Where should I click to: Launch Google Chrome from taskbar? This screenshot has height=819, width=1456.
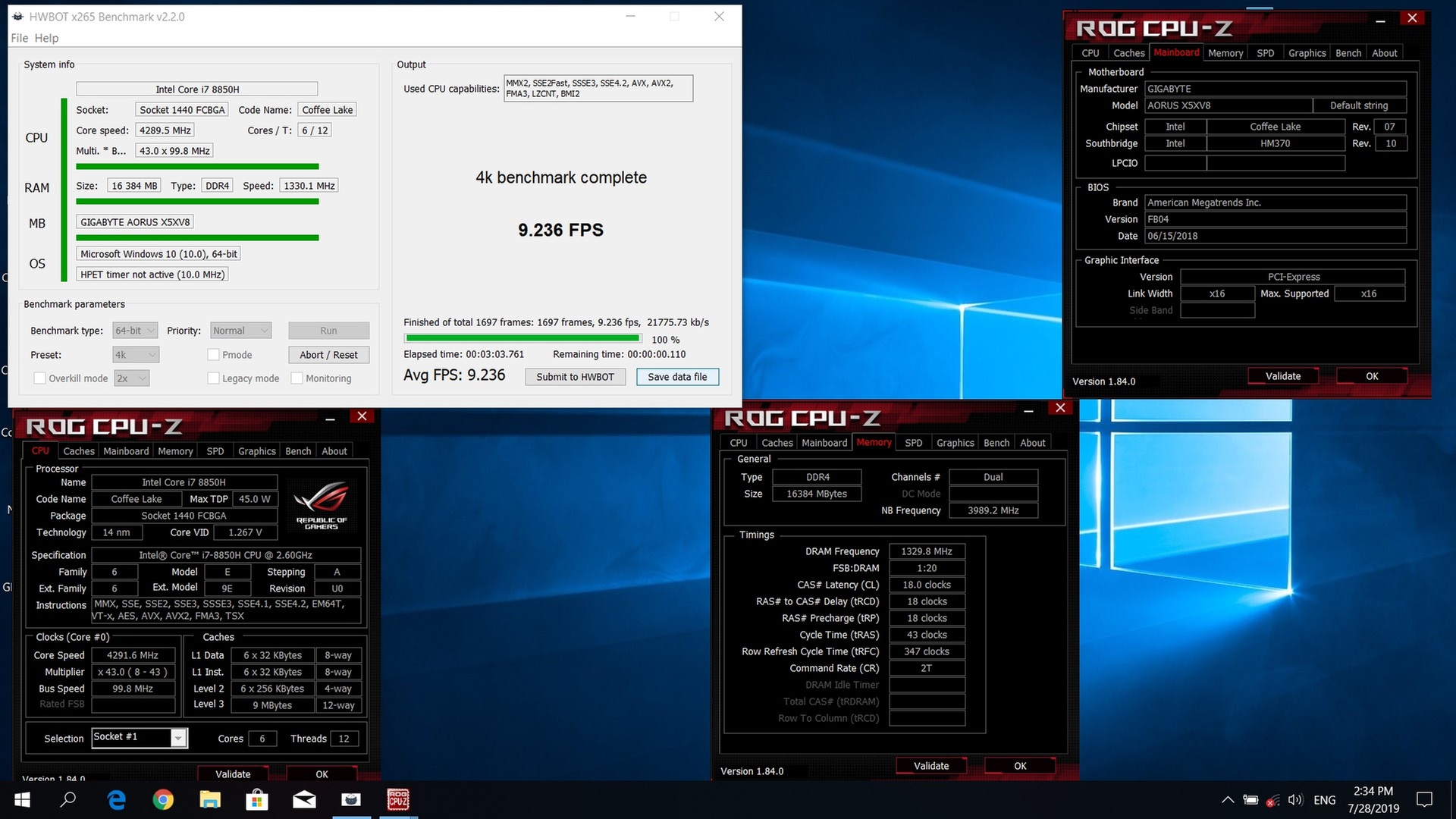(x=163, y=800)
